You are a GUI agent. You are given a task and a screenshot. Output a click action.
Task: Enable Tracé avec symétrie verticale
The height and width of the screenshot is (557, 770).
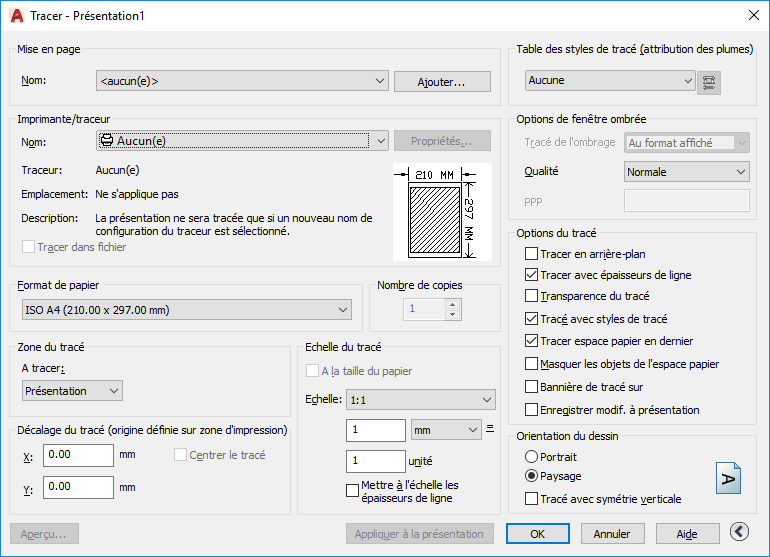coord(532,498)
